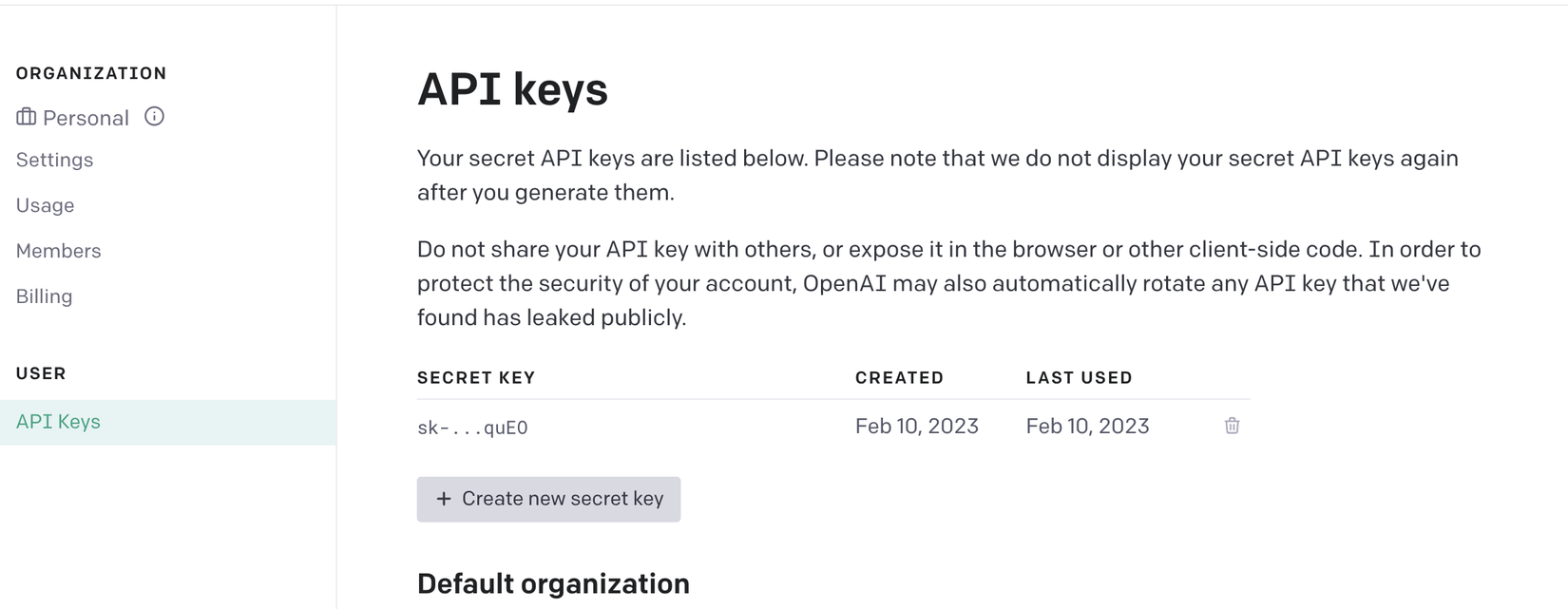
Task: Click the briefcase icon in the sidebar
Action: tap(27, 117)
